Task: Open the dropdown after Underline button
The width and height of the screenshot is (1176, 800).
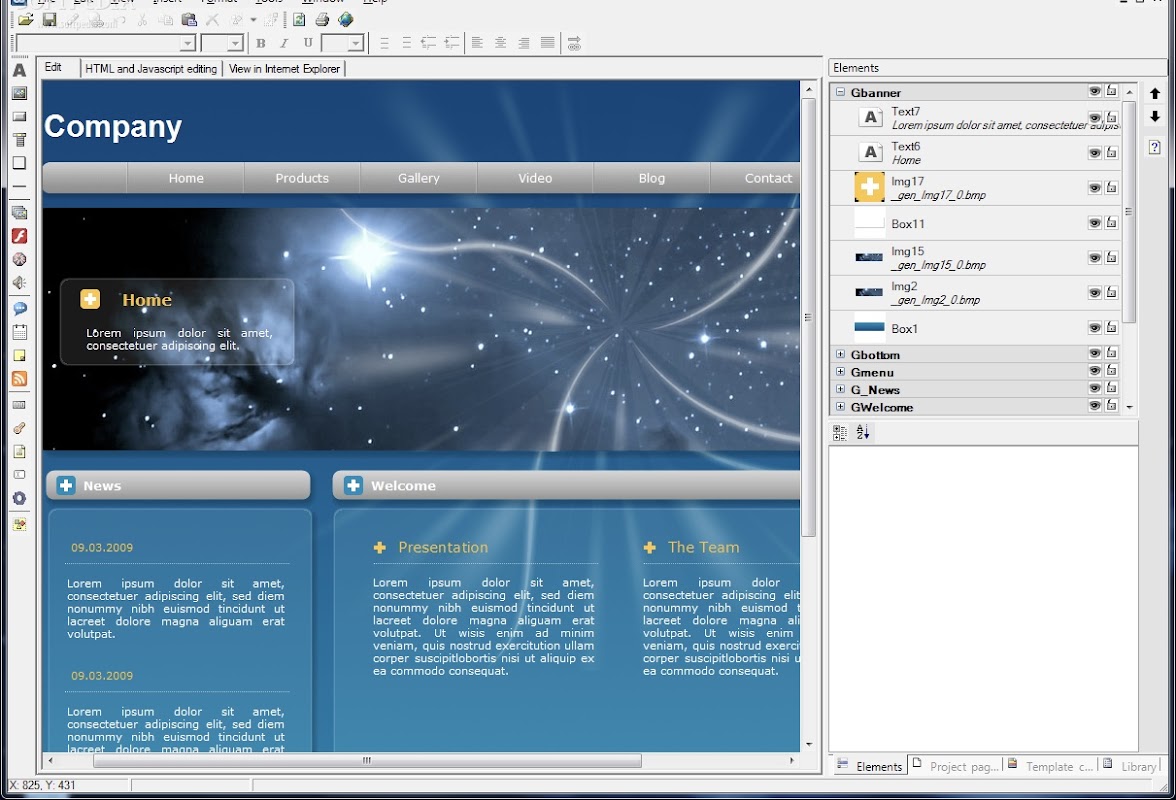Action: tap(356, 43)
